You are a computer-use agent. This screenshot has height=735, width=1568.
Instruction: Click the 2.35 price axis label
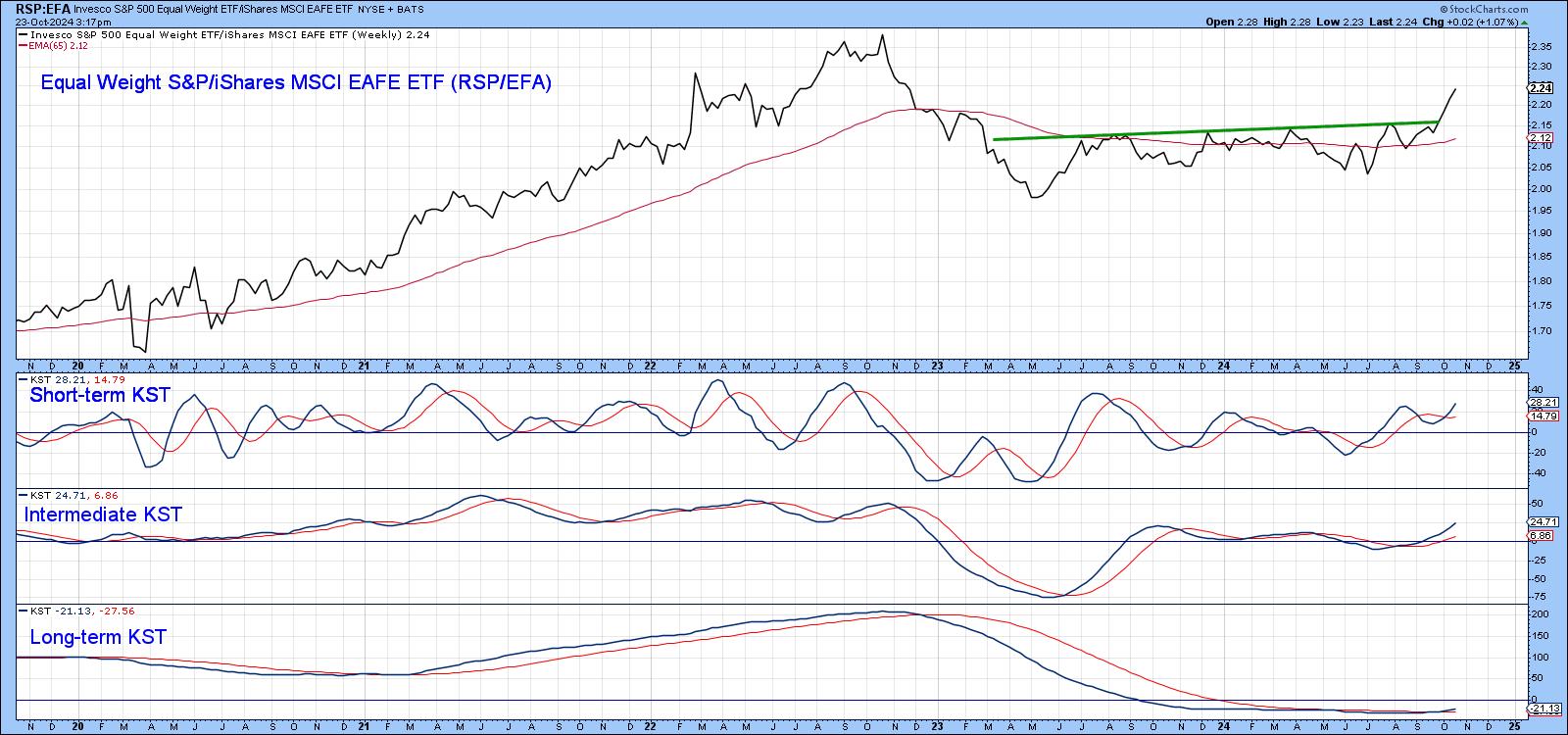1540,46
